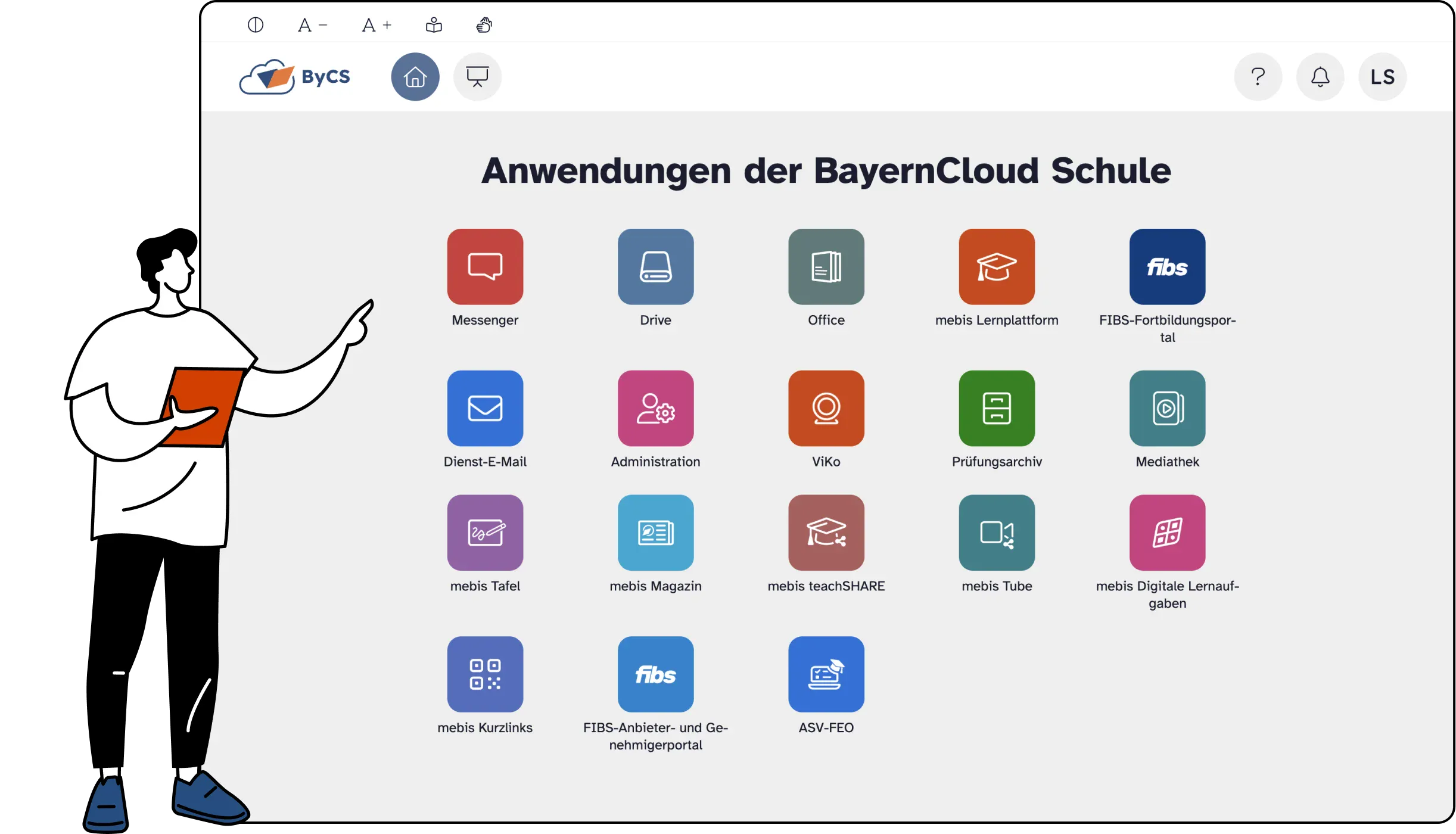Open Dienst-E-Mail app
The image size is (1456, 834).
click(x=485, y=408)
